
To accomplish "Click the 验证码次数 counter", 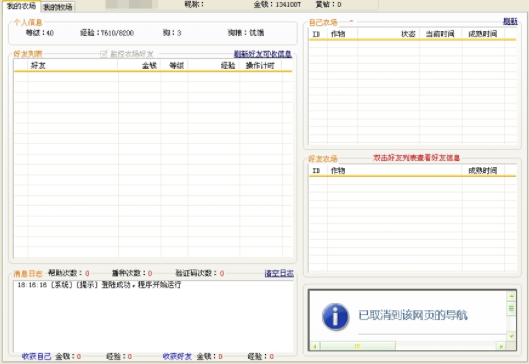I will click(199, 273).
